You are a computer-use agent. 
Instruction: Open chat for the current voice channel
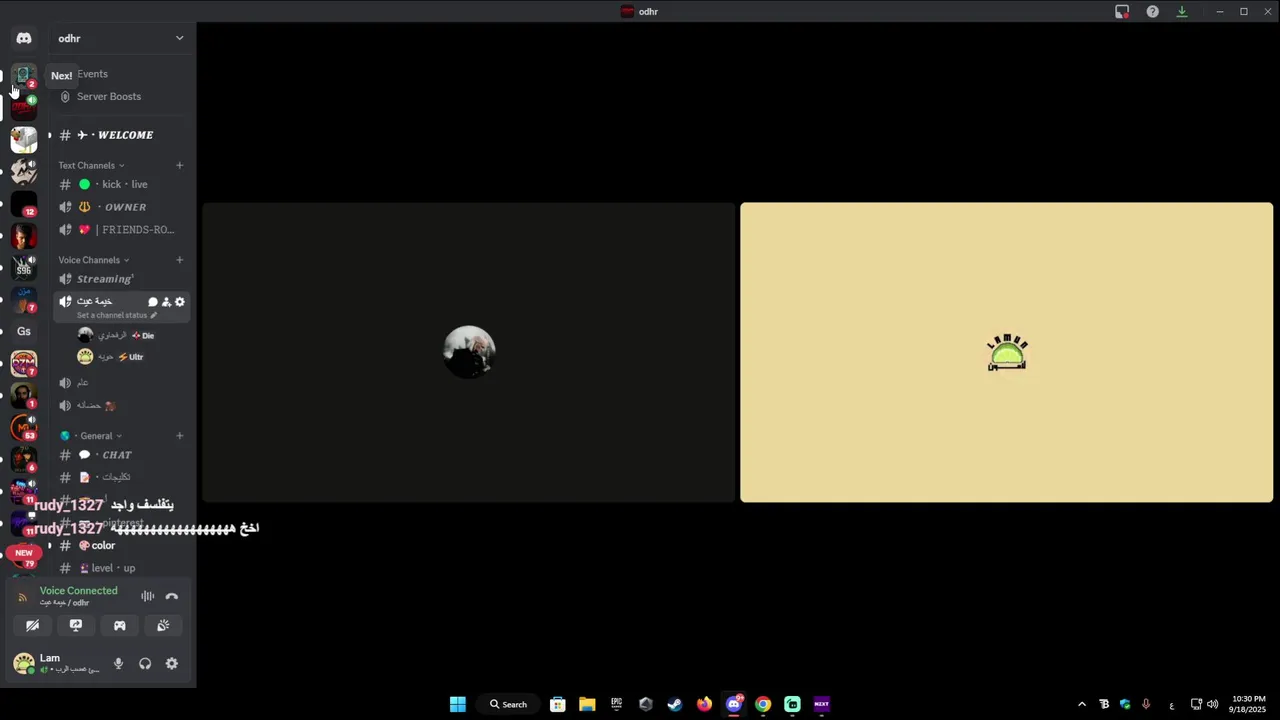(153, 301)
